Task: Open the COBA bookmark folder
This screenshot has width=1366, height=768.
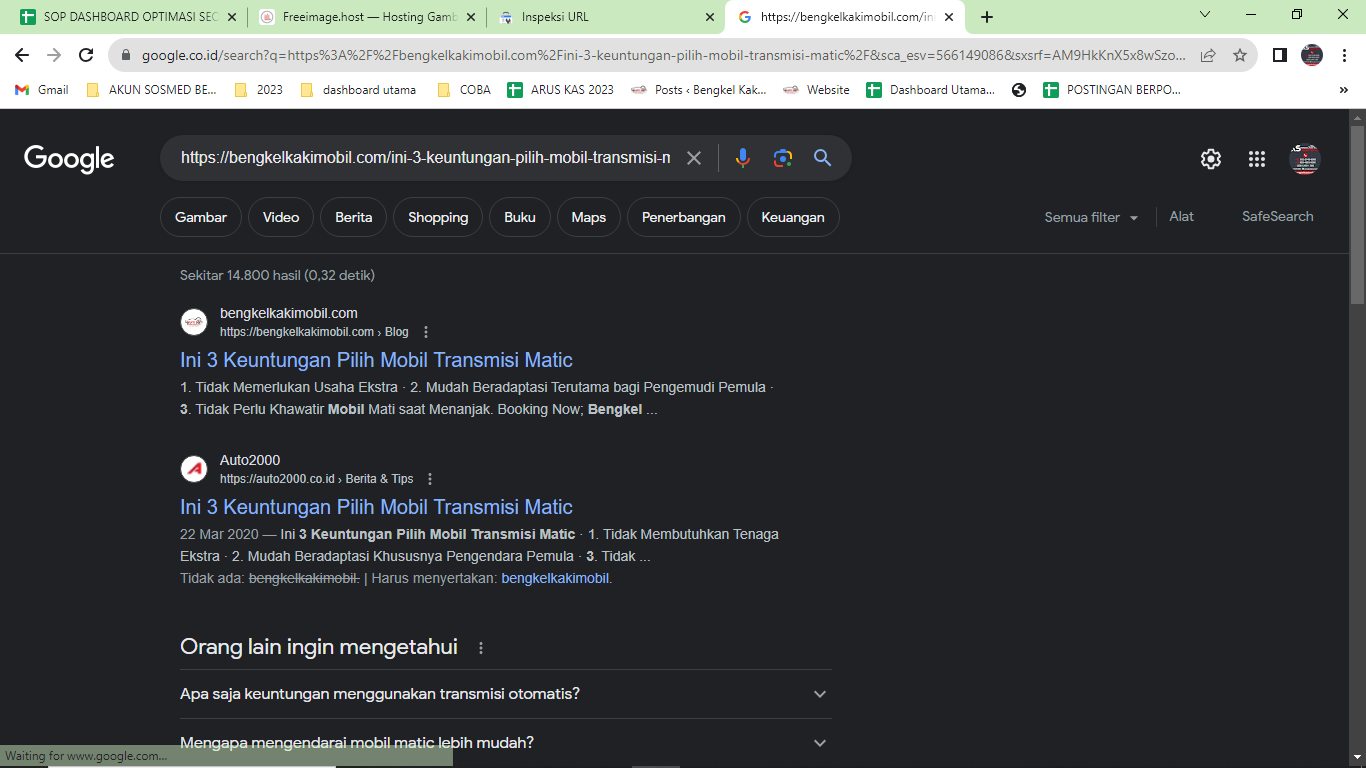Action: (464, 90)
